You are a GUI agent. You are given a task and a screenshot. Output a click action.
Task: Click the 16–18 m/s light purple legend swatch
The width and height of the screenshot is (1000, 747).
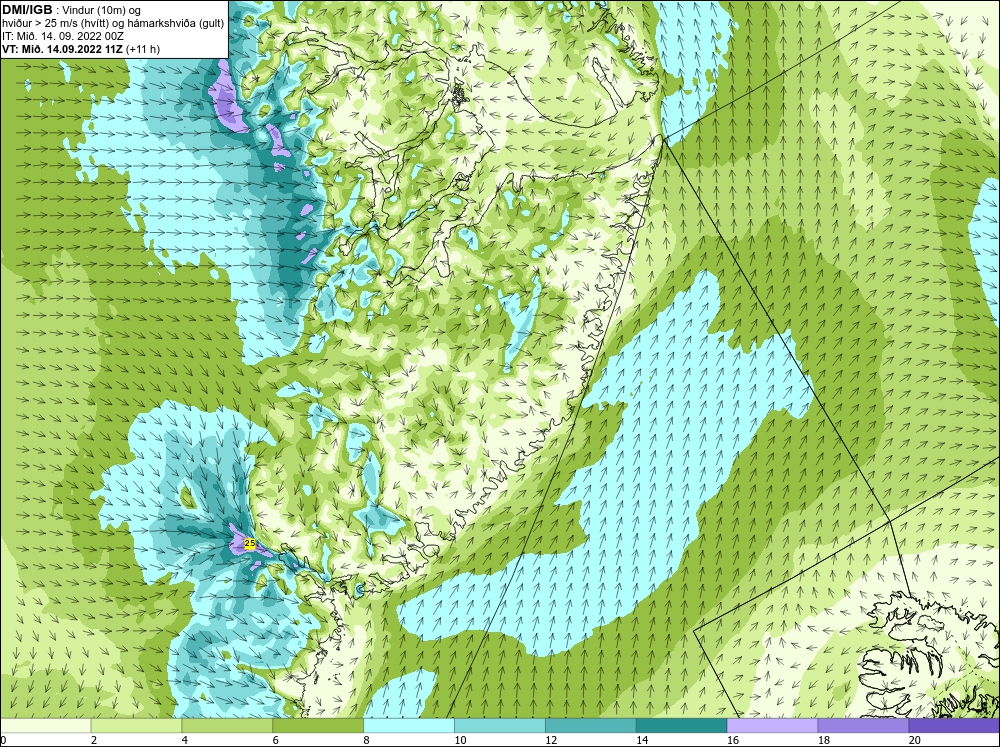point(772,725)
